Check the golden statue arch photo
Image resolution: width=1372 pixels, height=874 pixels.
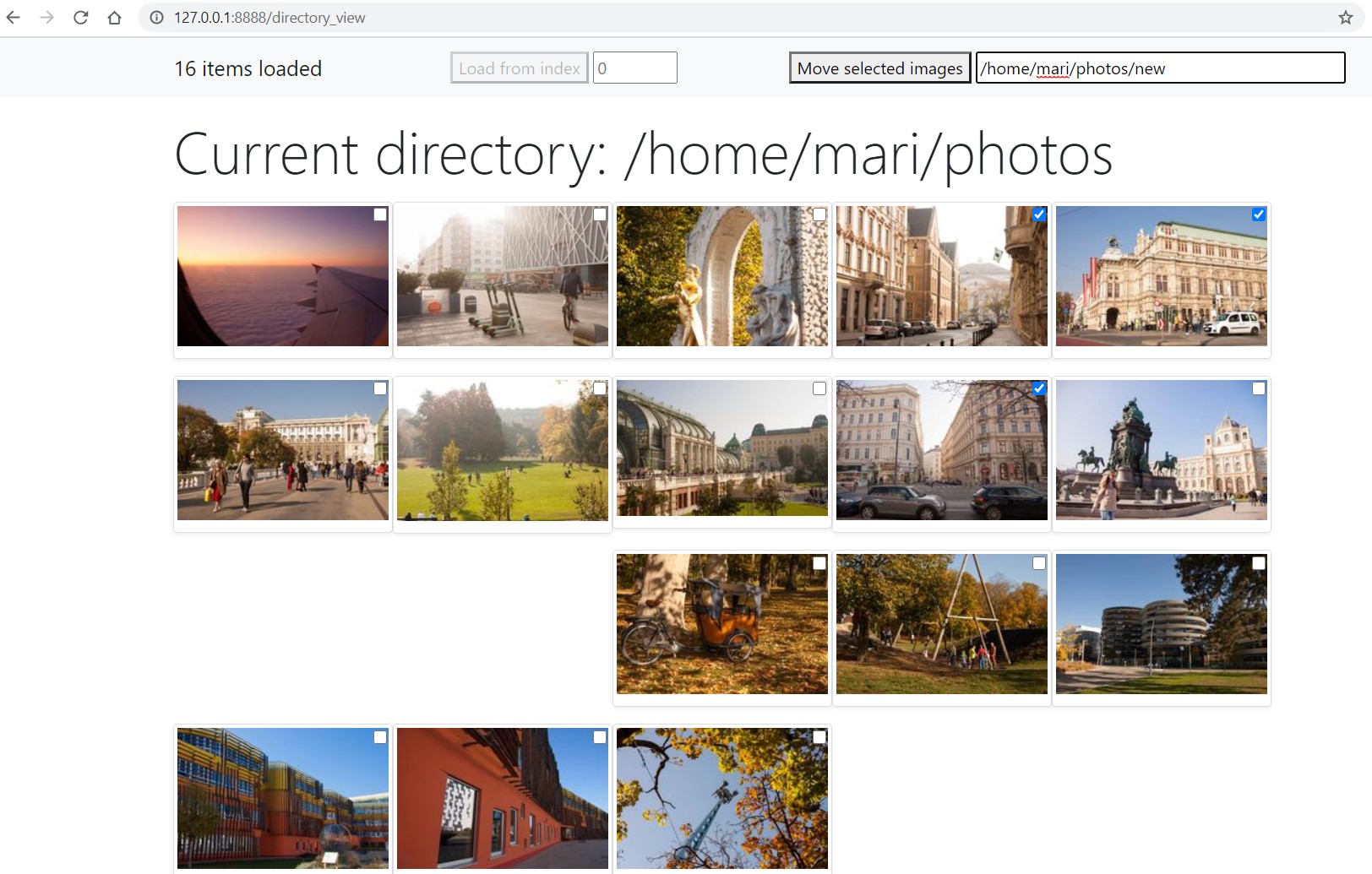pyautogui.click(x=819, y=214)
